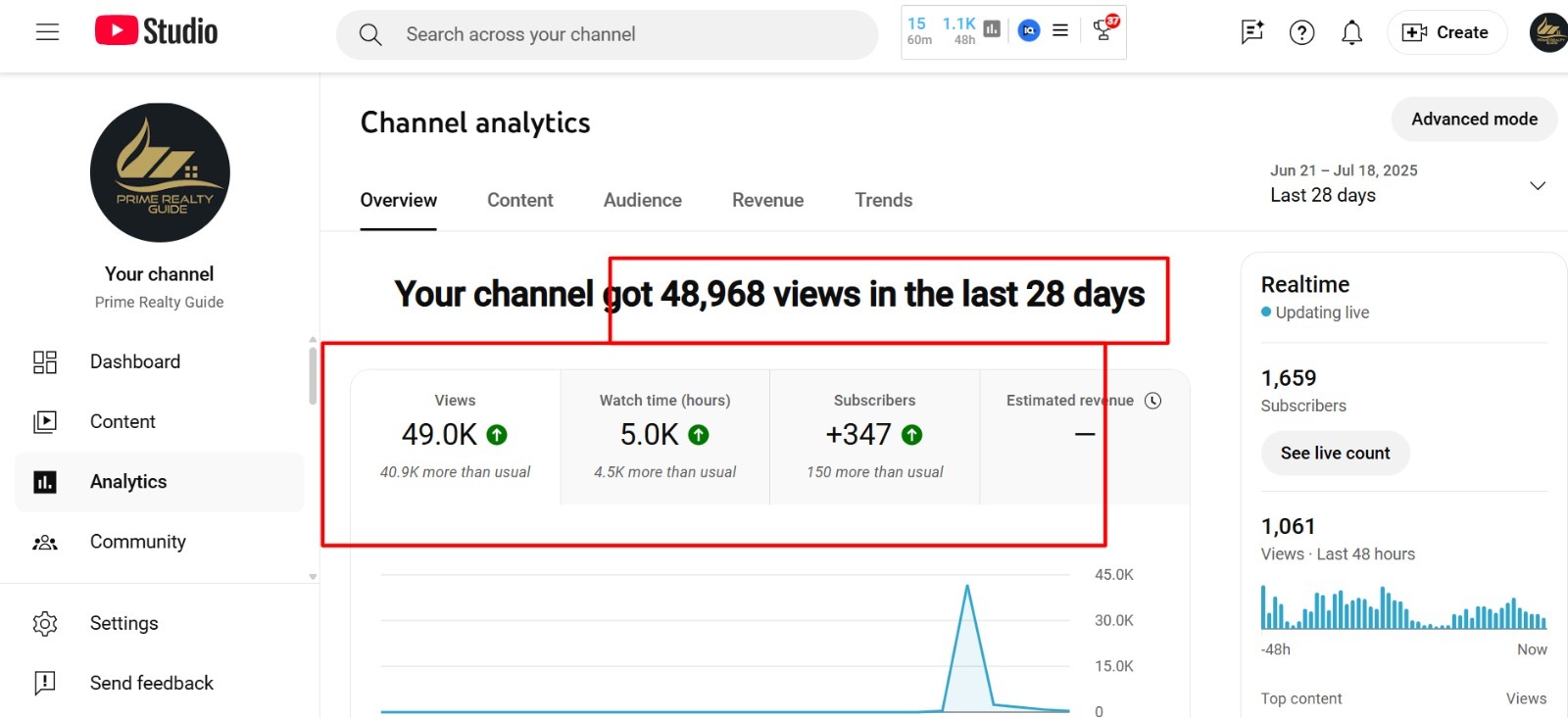This screenshot has height=718, width=1568.
Task: Open the Create video button
Action: [1445, 32]
